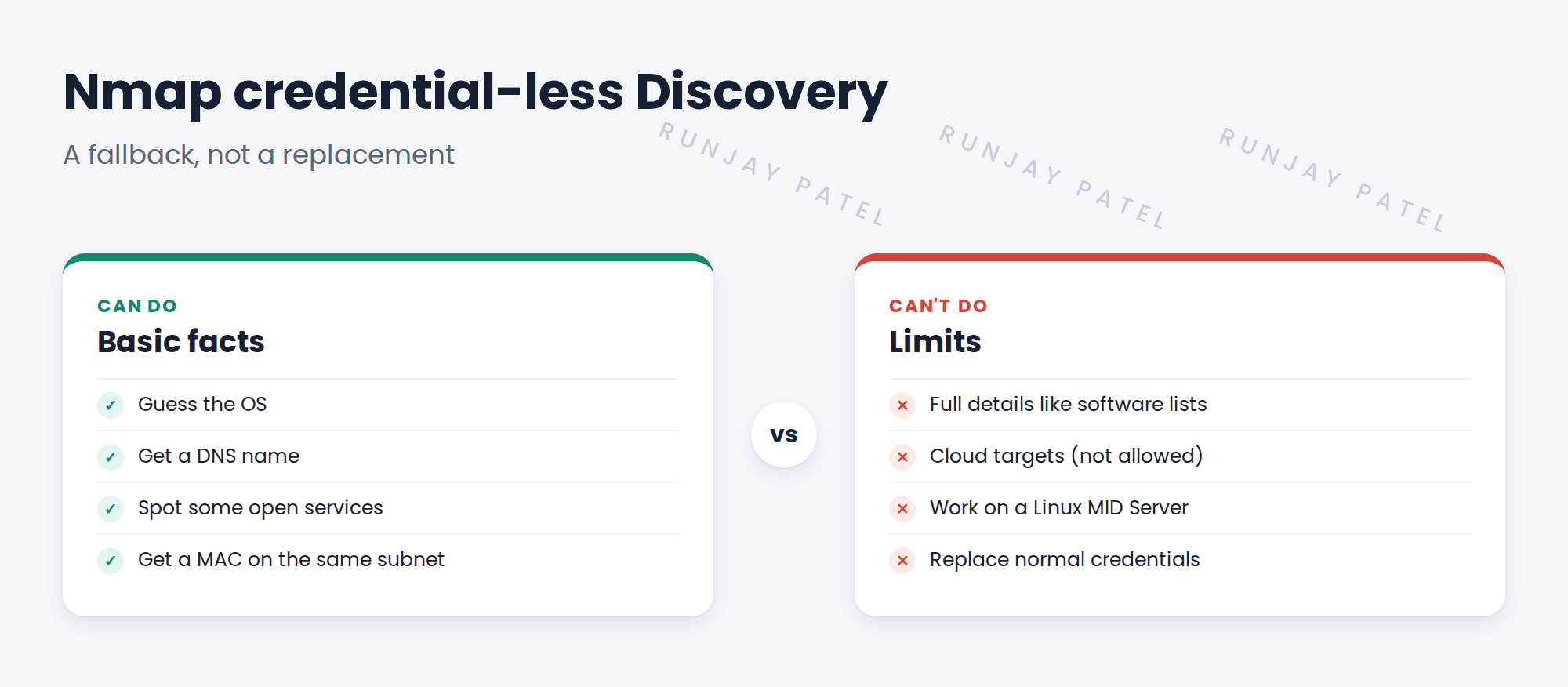This screenshot has height=687, width=1568.
Task: Click the check icon beside Get a MAC
Action: click(x=111, y=560)
